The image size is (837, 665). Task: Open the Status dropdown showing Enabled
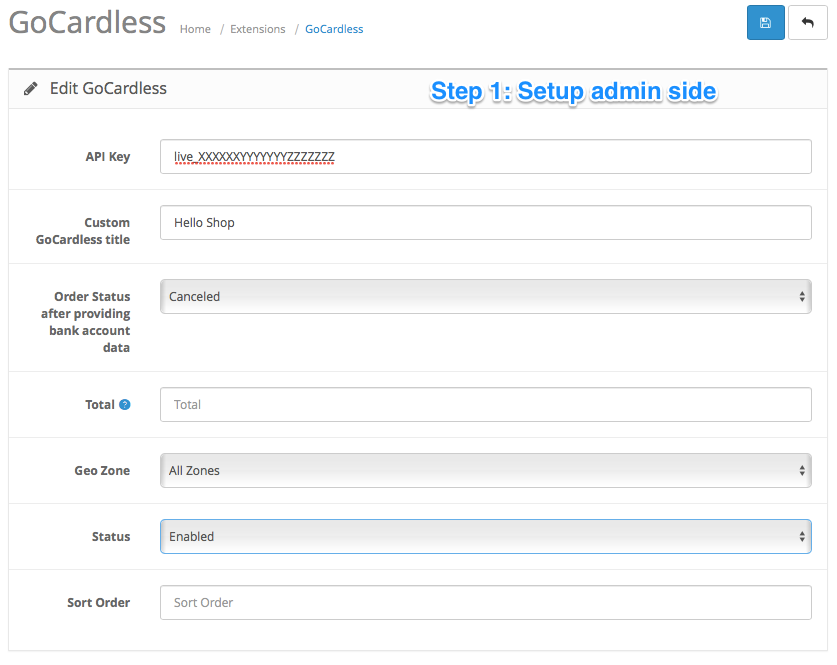pos(486,536)
